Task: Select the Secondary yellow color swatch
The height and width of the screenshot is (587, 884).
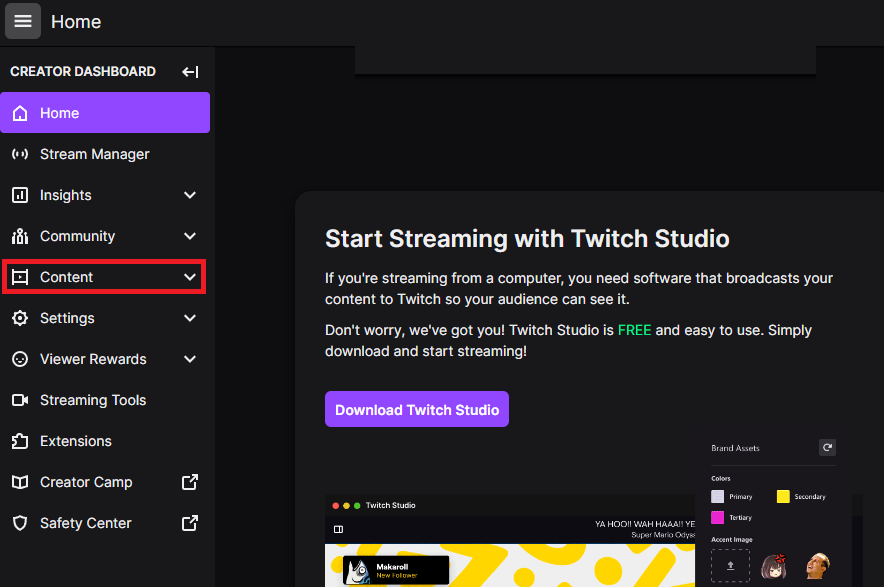Action: pos(783,496)
